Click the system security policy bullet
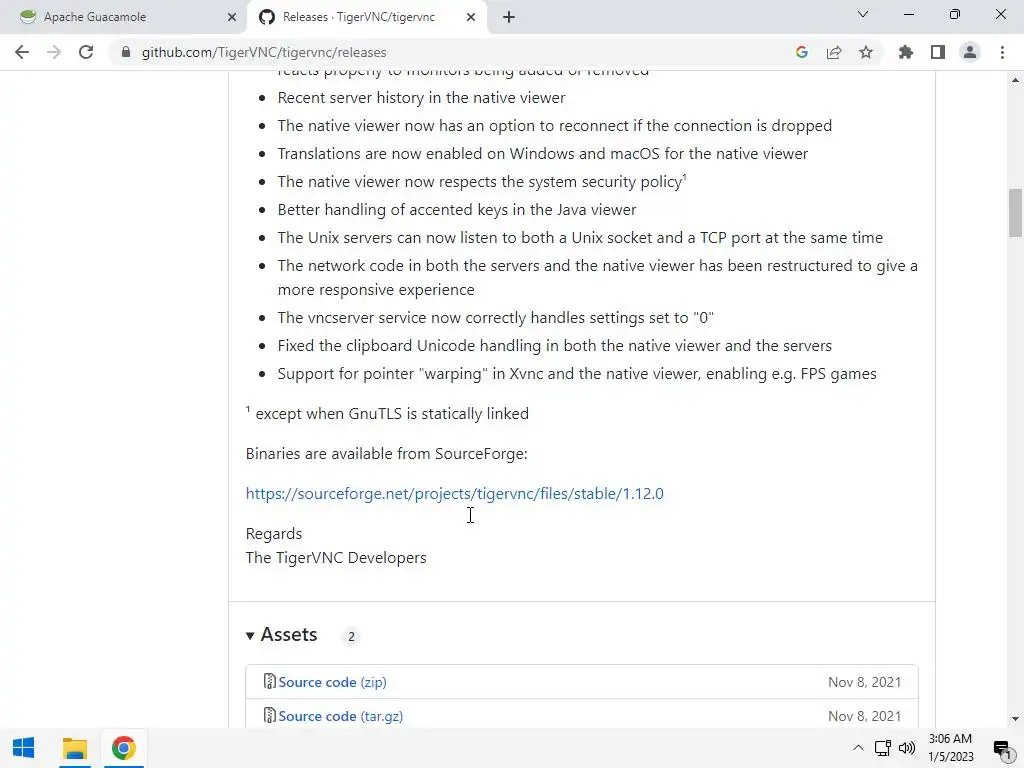The width and height of the screenshot is (1024, 768). click(482, 182)
